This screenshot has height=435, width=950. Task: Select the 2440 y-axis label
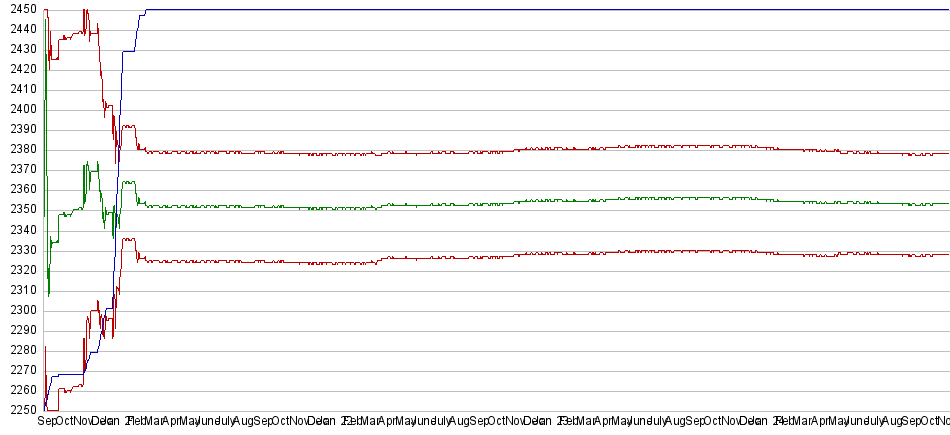tap(19, 29)
